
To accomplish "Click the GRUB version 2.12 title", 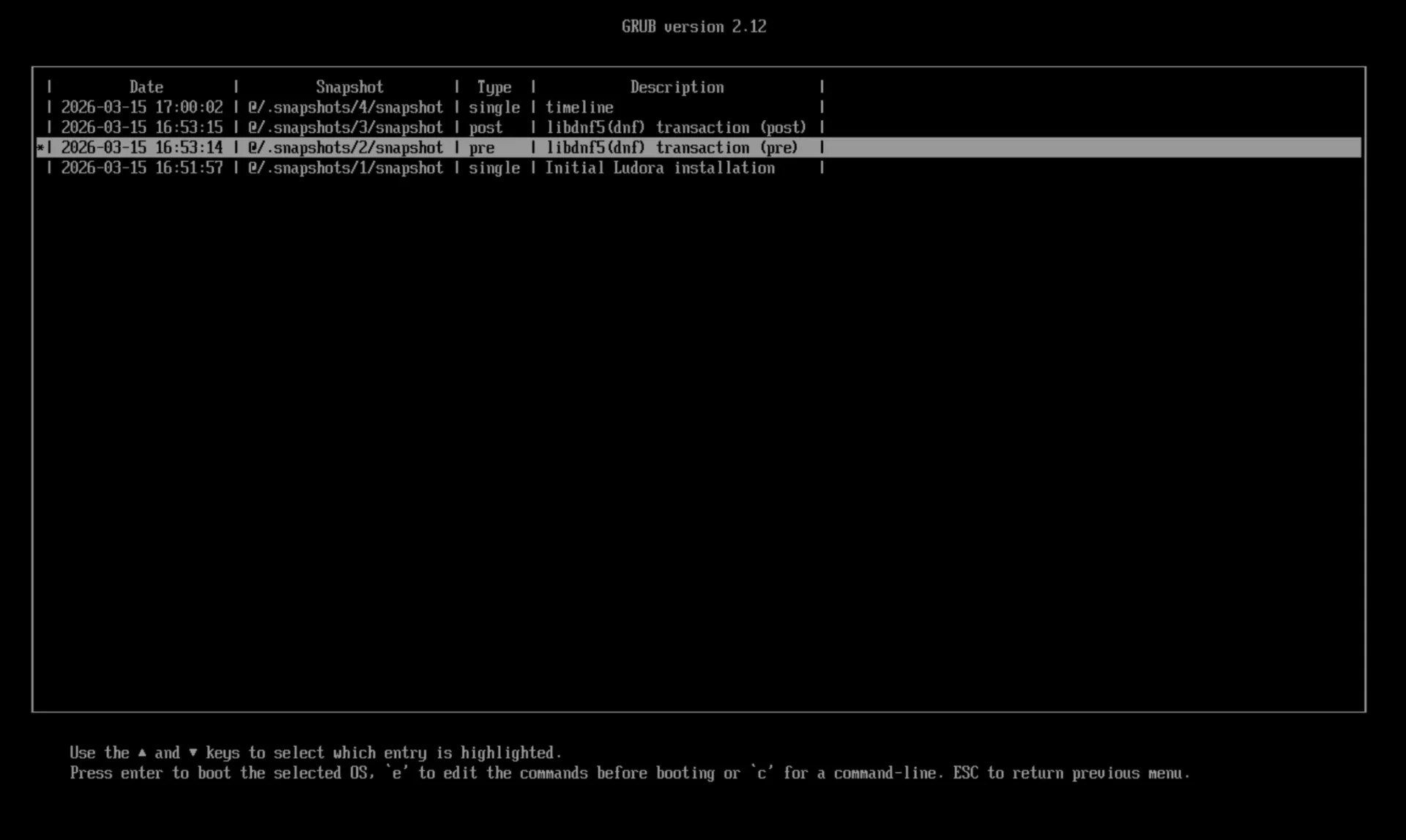I will 694,26.
